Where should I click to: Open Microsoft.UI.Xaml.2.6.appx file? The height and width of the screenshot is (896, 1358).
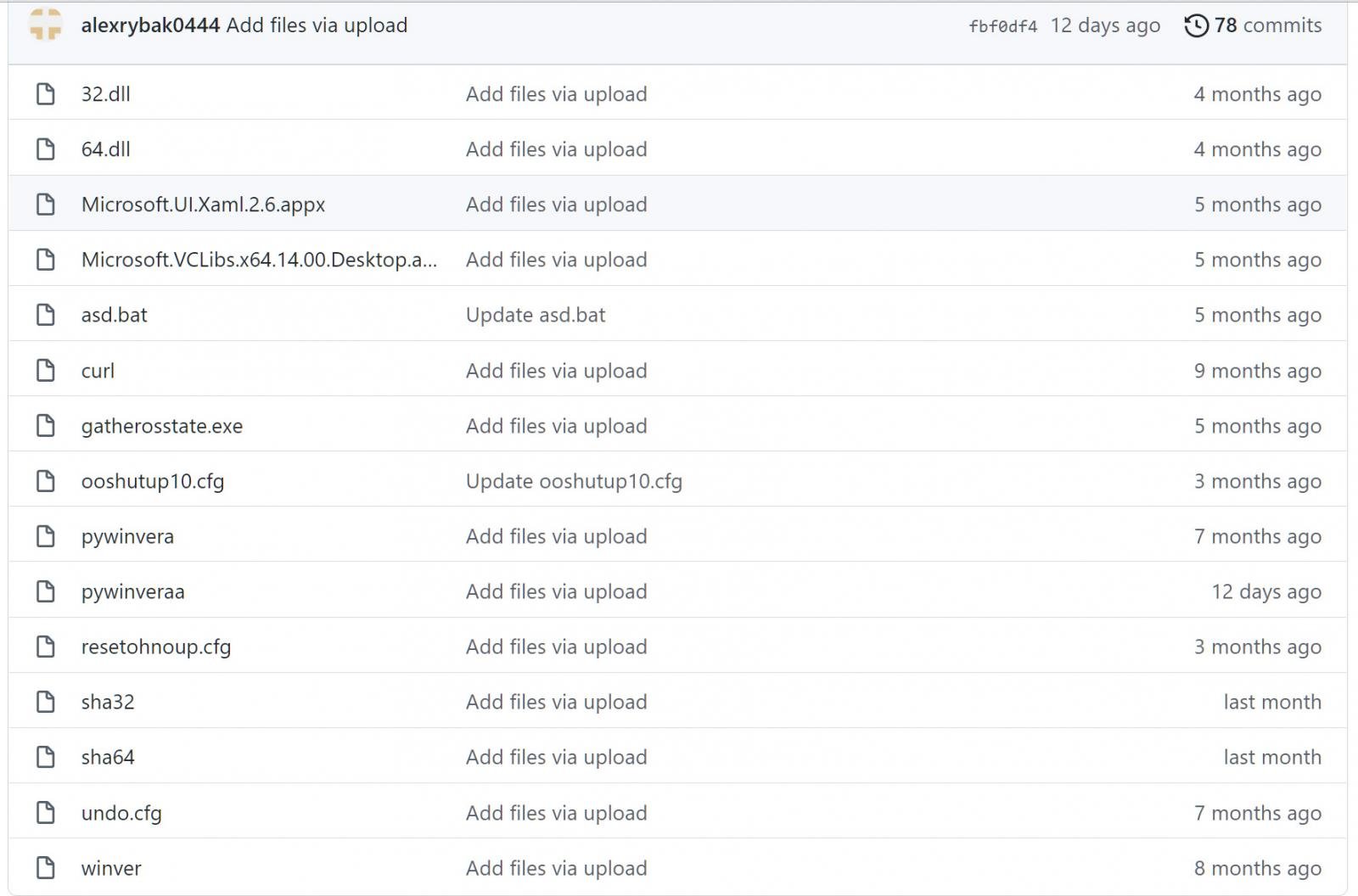[203, 204]
